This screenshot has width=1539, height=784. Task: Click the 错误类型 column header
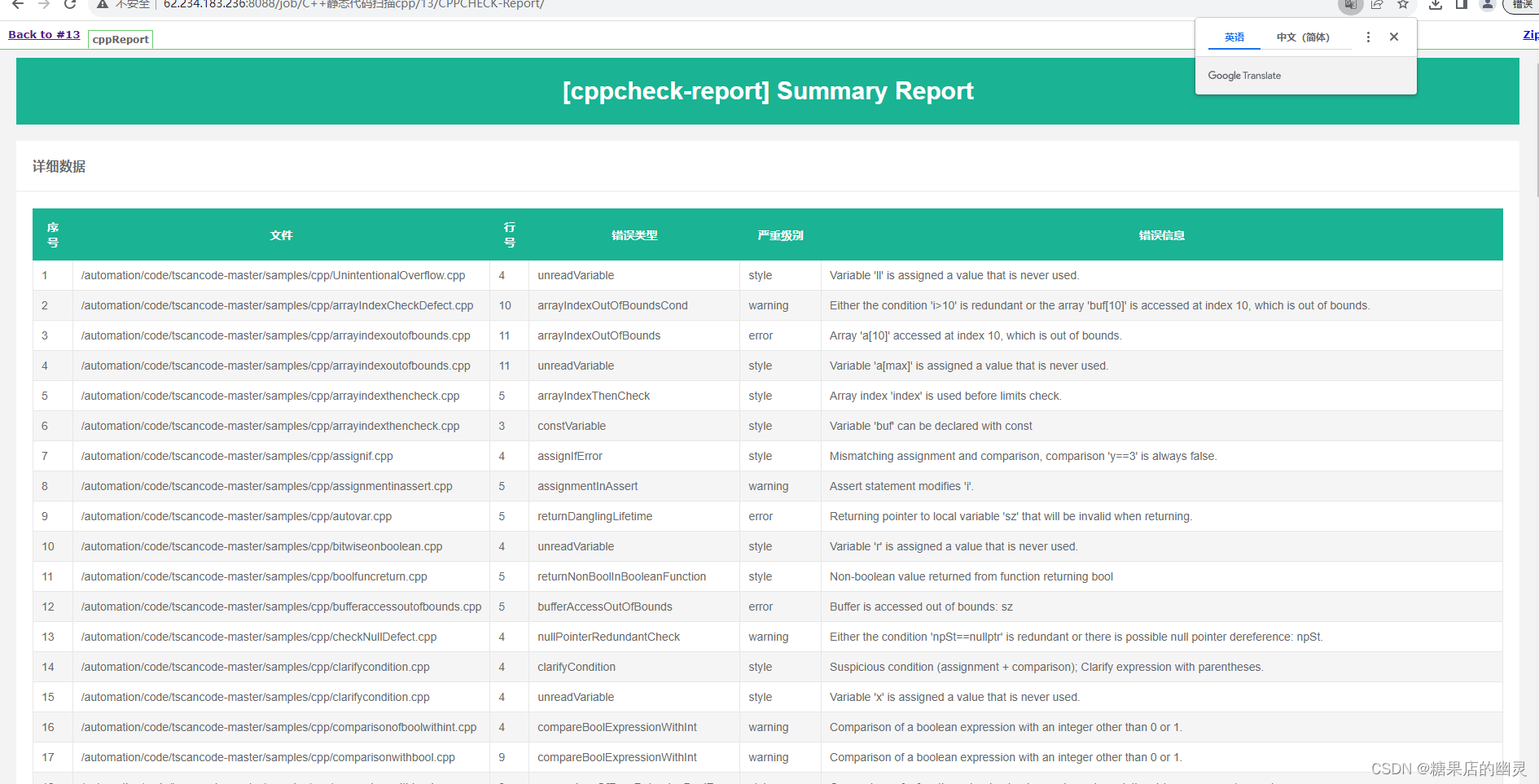[634, 235]
